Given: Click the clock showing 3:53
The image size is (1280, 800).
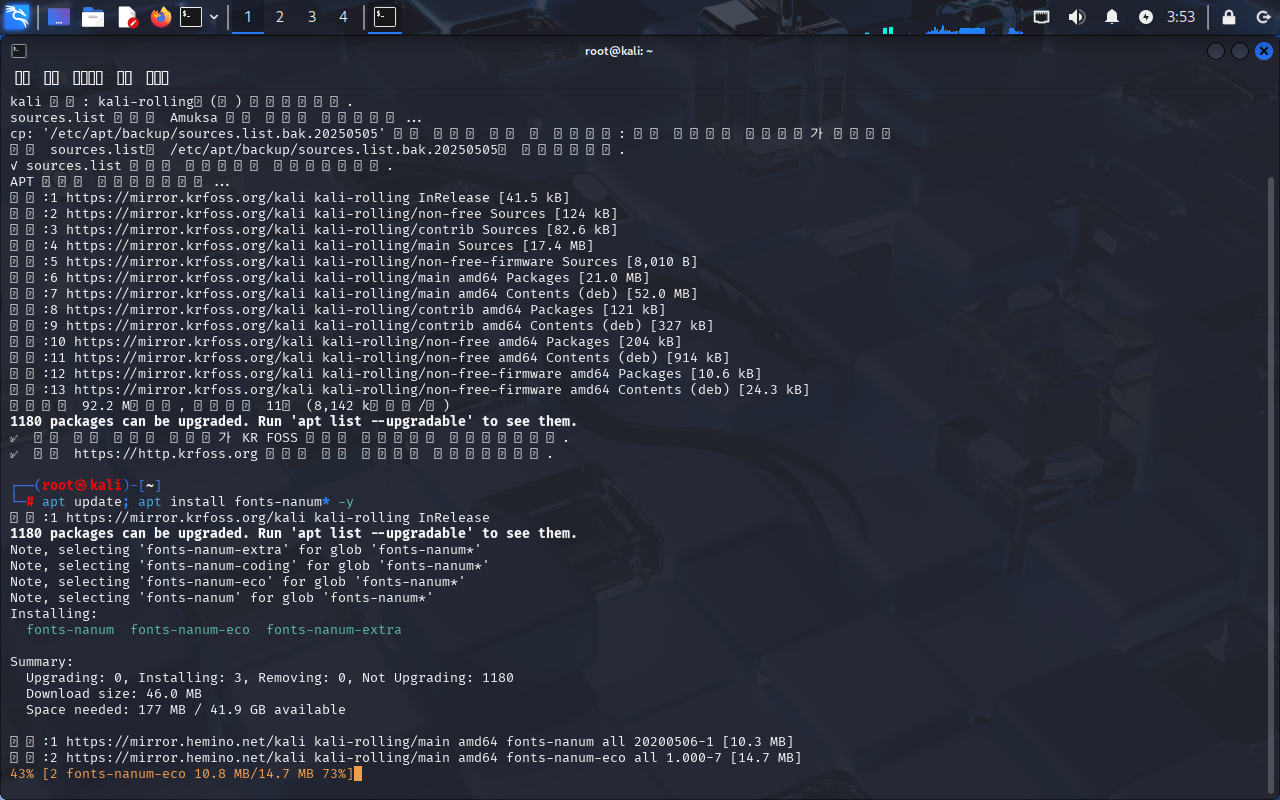Looking at the screenshot, I should pos(1181,17).
